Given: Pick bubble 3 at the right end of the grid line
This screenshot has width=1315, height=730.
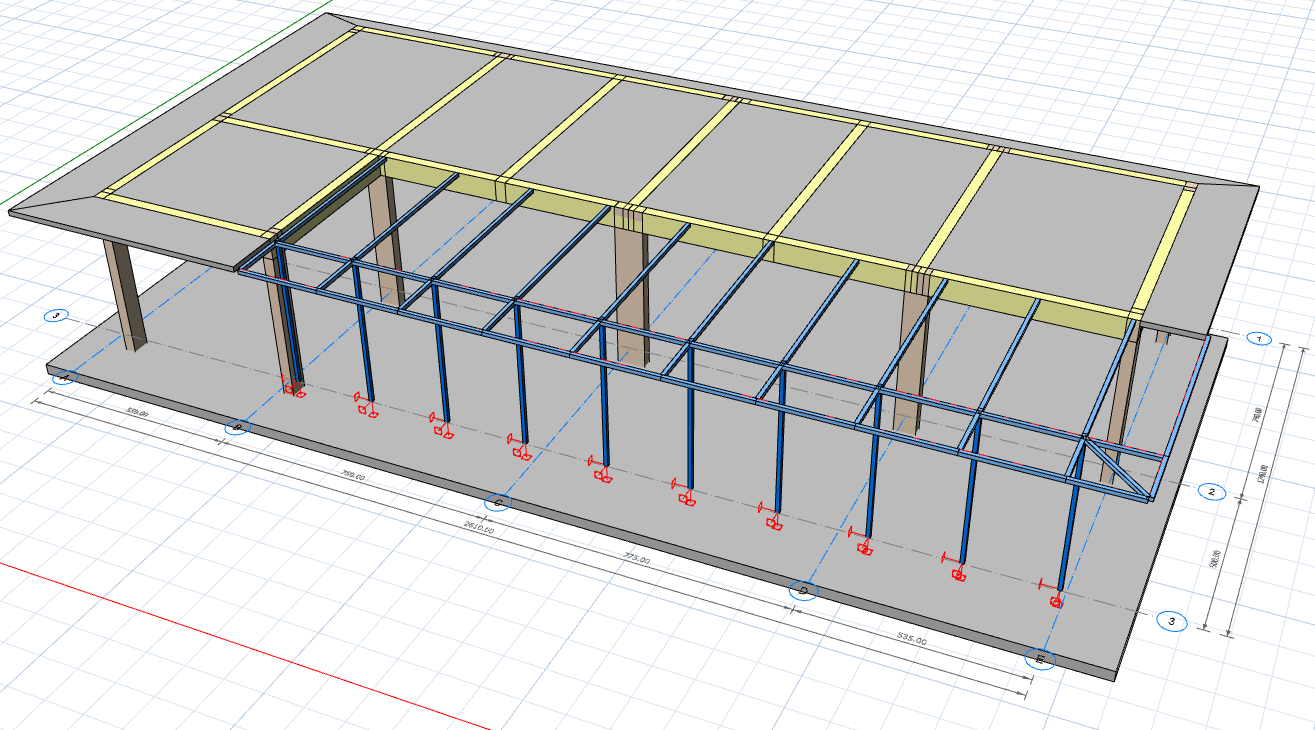Looking at the screenshot, I should click(1171, 621).
